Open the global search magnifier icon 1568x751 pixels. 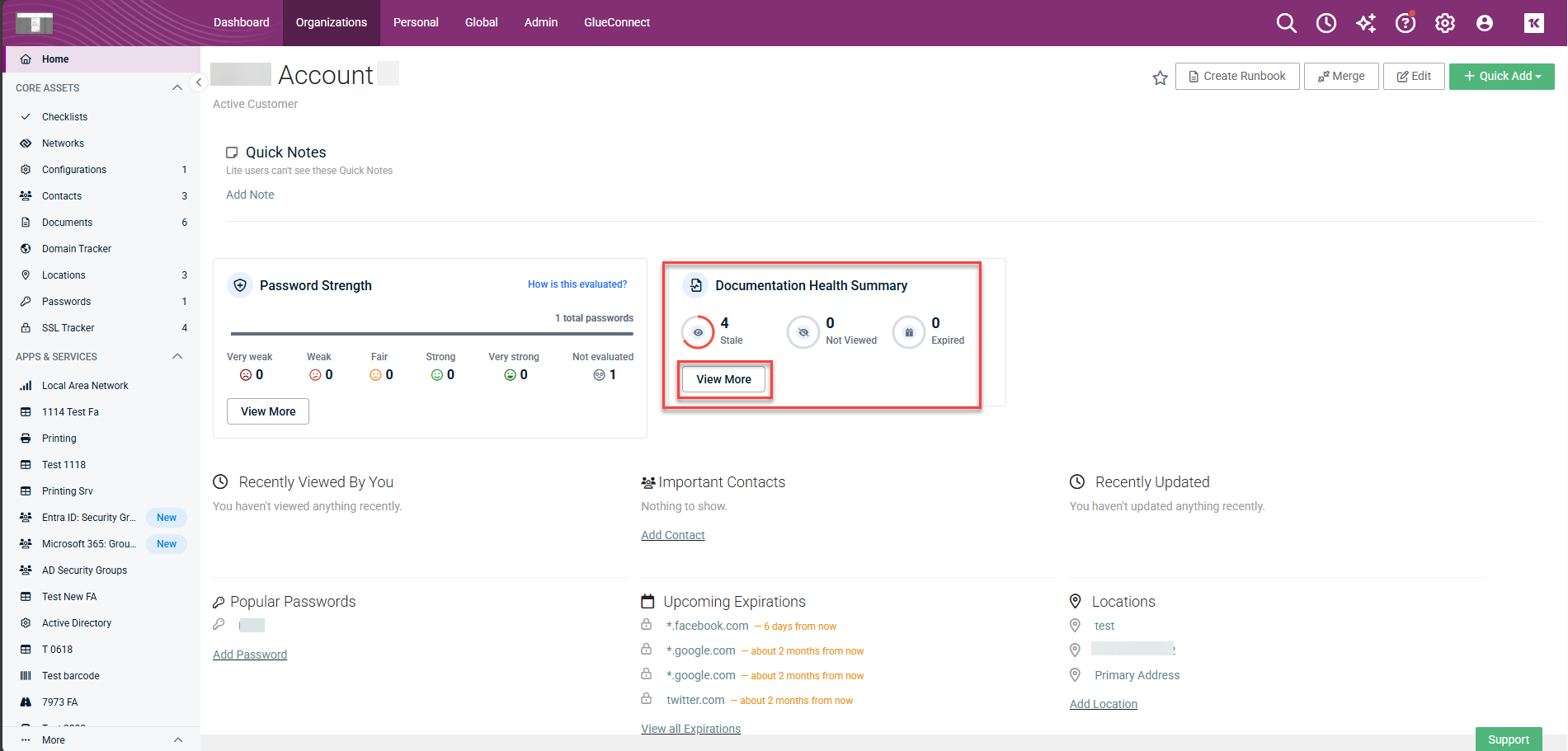(x=1286, y=23)
